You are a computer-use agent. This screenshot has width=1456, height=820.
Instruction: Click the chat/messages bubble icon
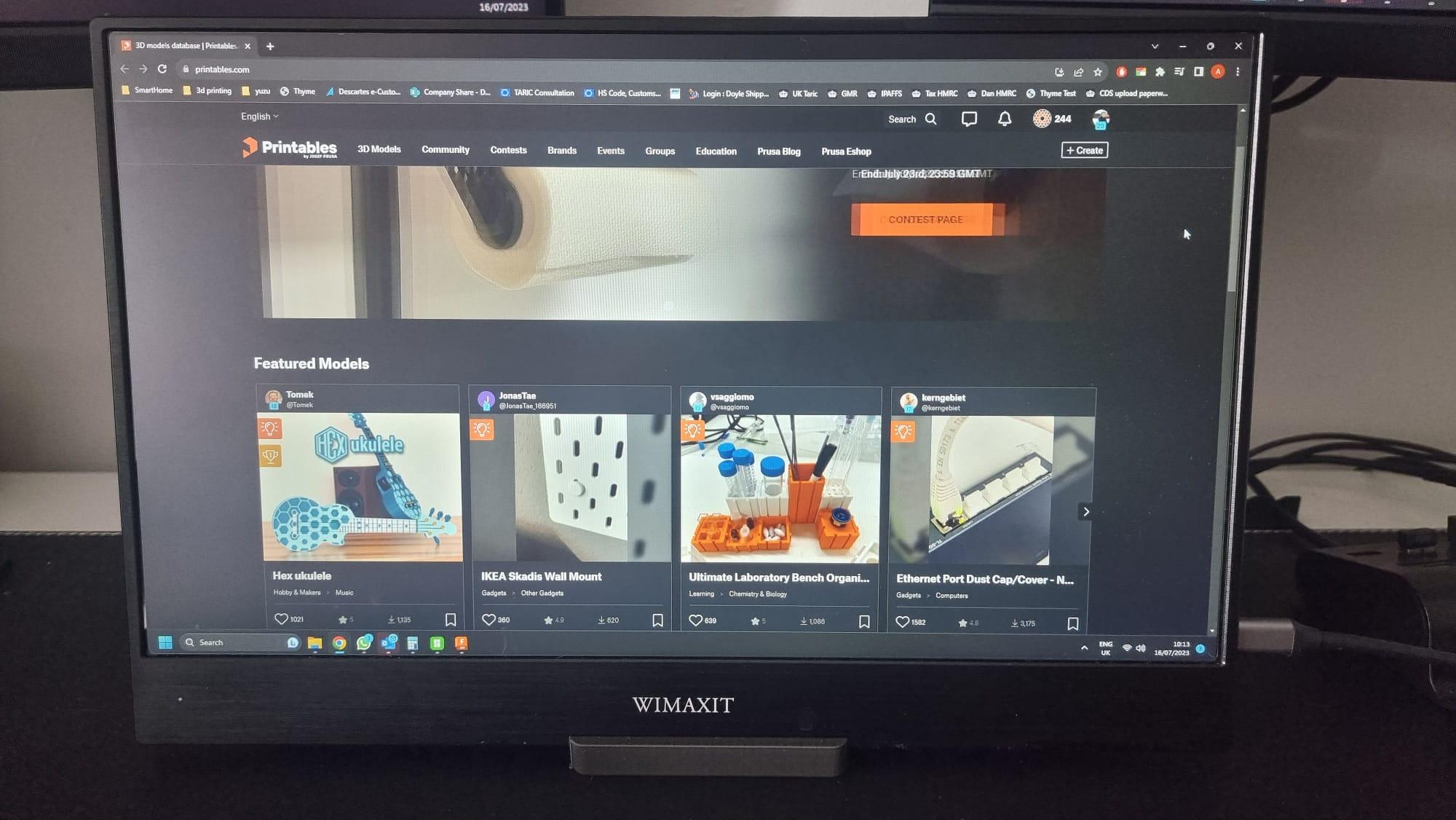[x=968, y=119]
